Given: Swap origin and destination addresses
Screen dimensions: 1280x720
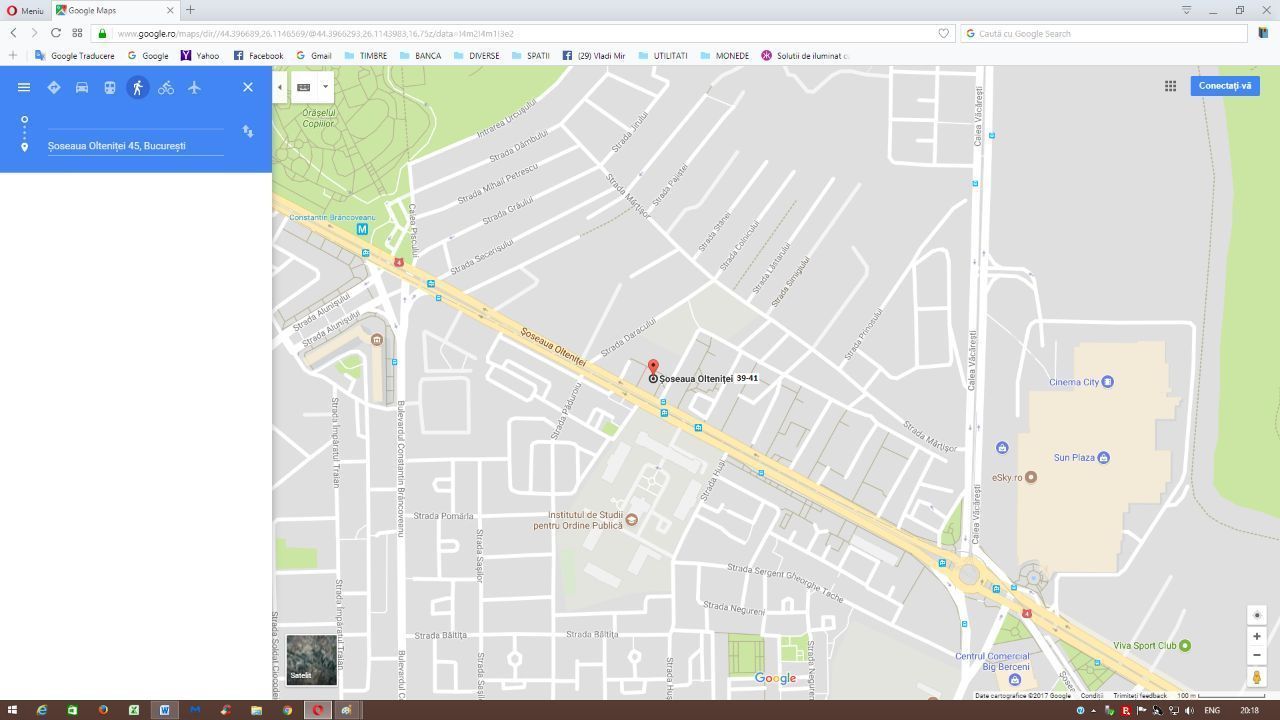Looking at the screenshot, I should (247, 131).
